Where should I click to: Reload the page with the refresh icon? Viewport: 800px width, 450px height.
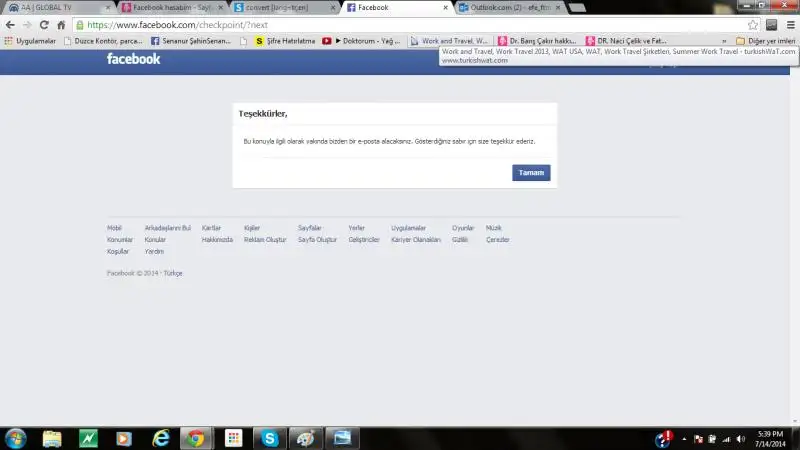(x=44, y=24)
